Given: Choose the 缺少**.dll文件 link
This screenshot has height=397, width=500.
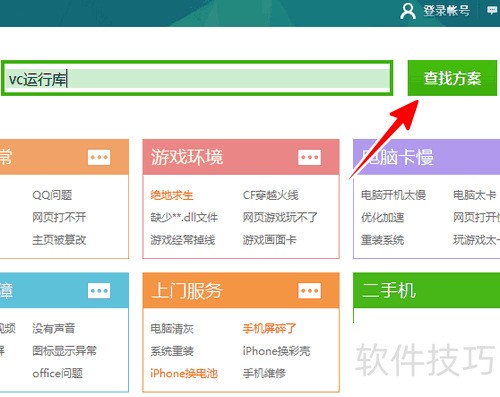Looking at the screenshot, I should point(184,217).
